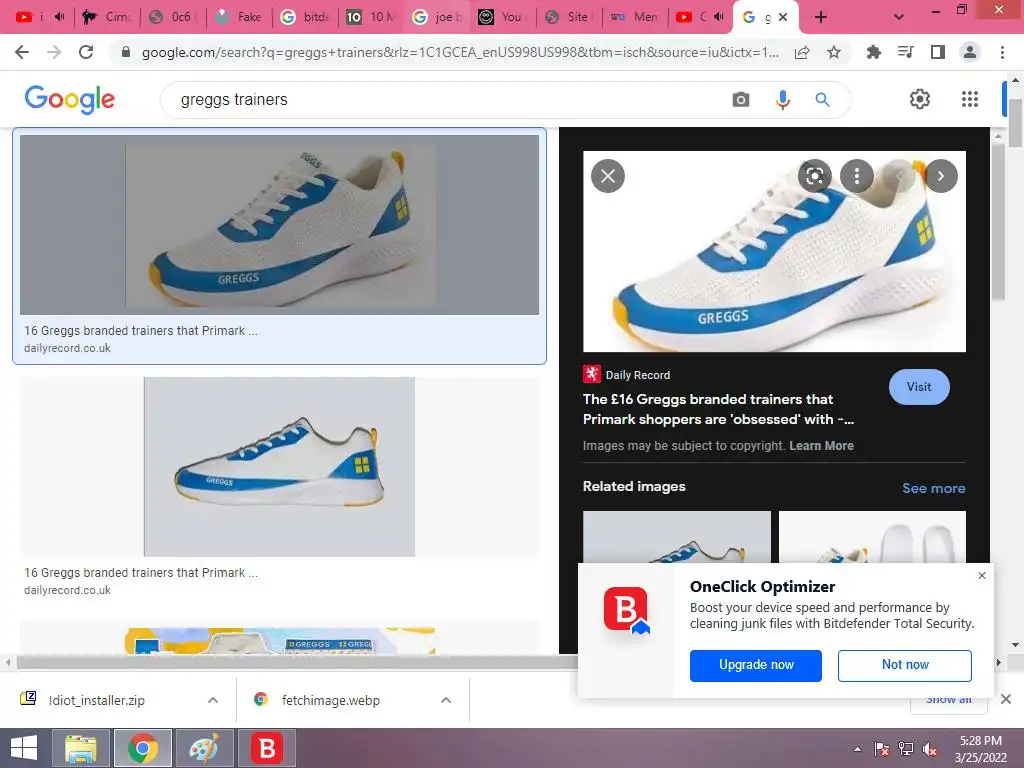Open new browser tab
The height and width of the screenshot is (768, 1024).
click(821, 17)
